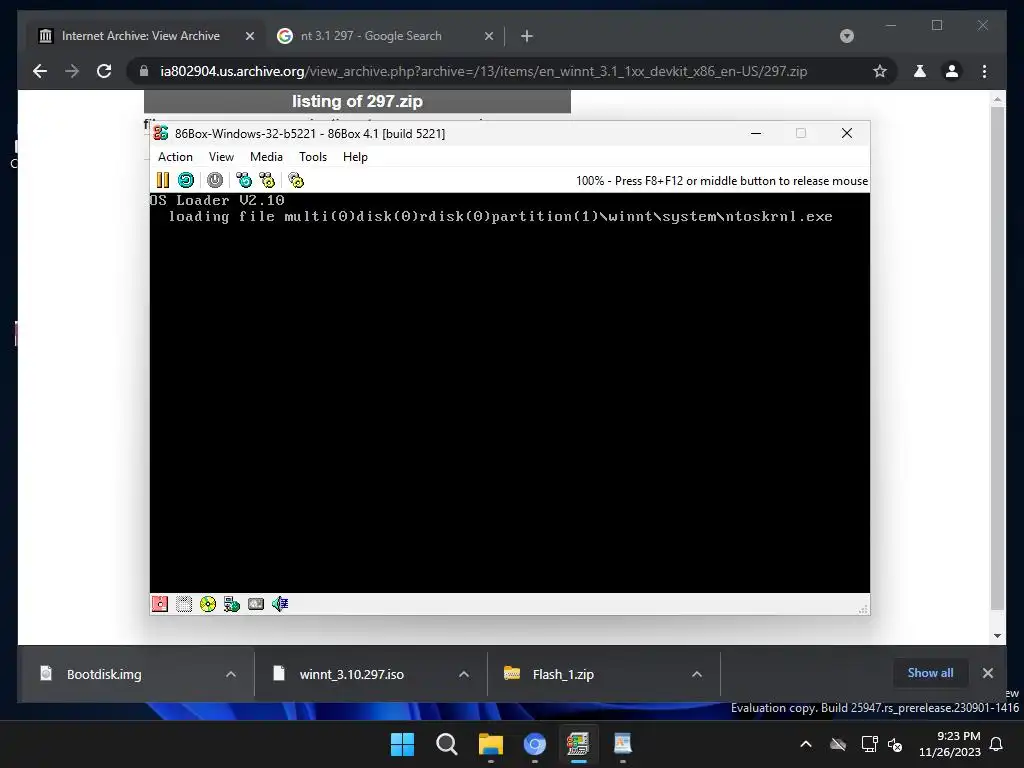Open Chrome experiments flask icon

click(920, 71)
